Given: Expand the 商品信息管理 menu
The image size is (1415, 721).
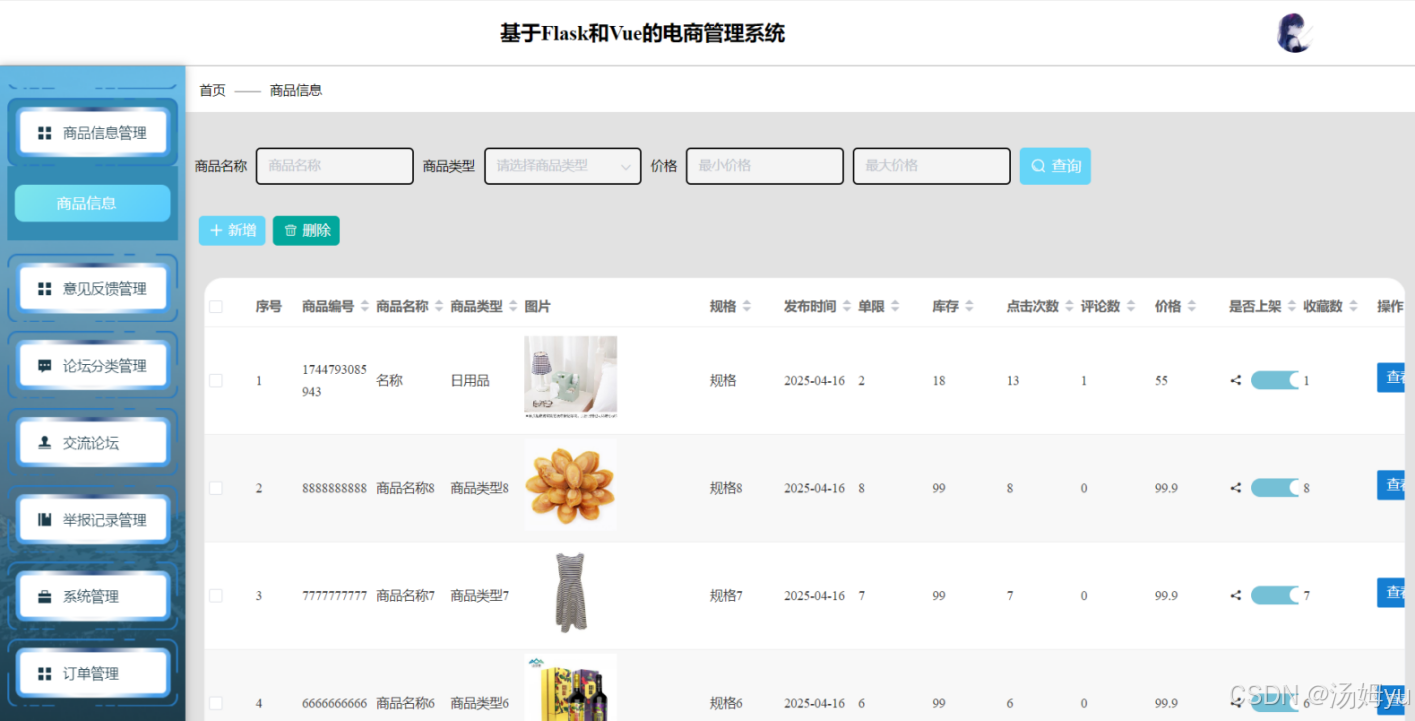Looking at the screenshot, I should click(93, 133).
